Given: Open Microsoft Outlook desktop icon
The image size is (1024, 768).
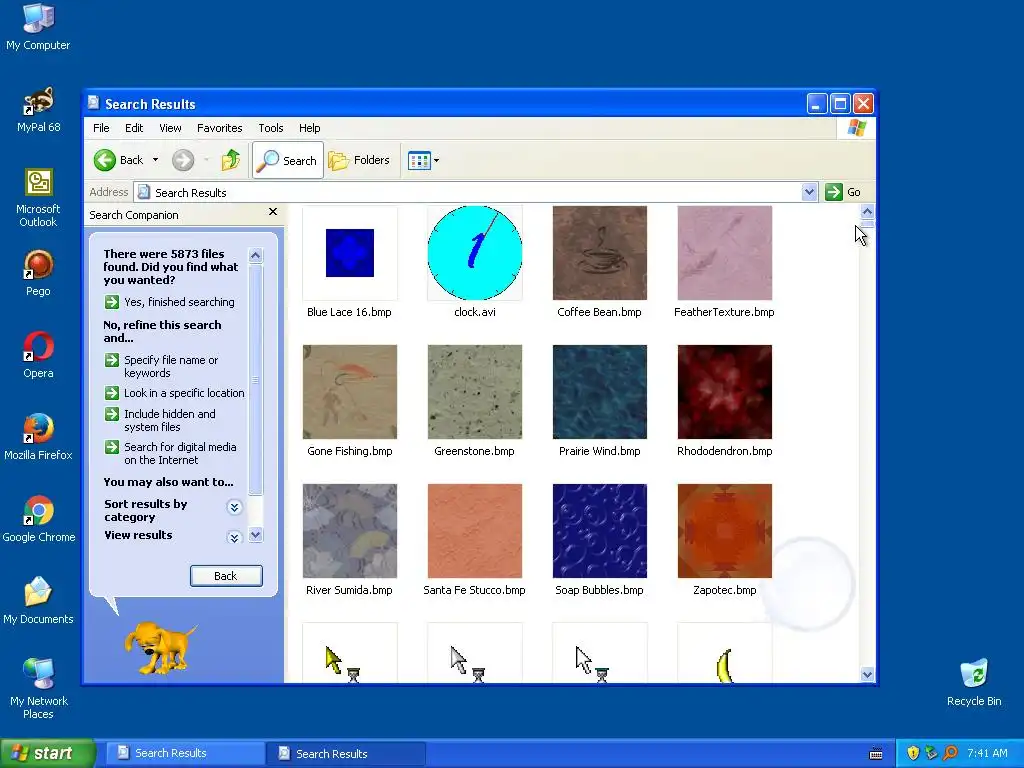Looking at the screenshot, I should click(x=38, y=197).
